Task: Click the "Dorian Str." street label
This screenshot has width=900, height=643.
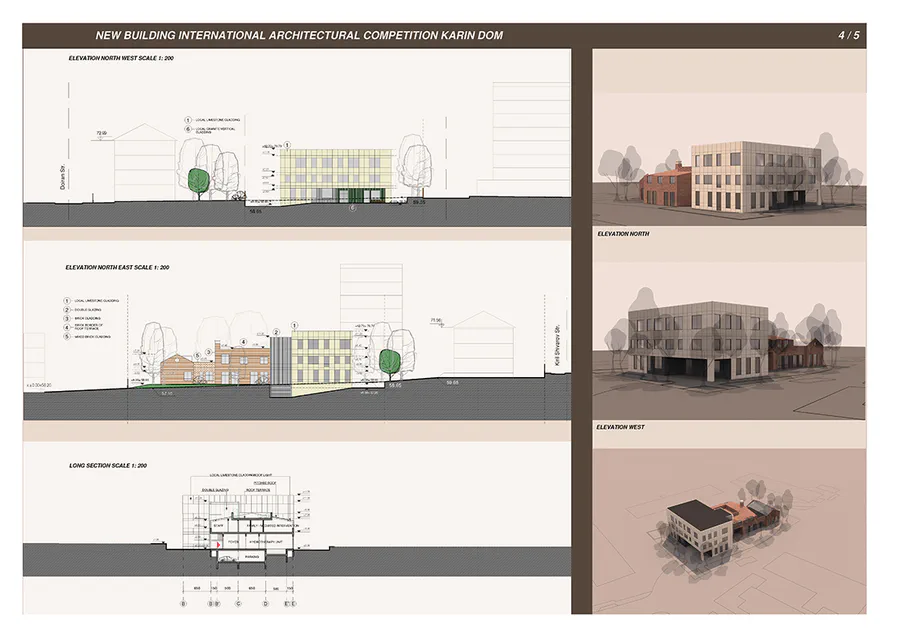Action: (x=63, y=177)
